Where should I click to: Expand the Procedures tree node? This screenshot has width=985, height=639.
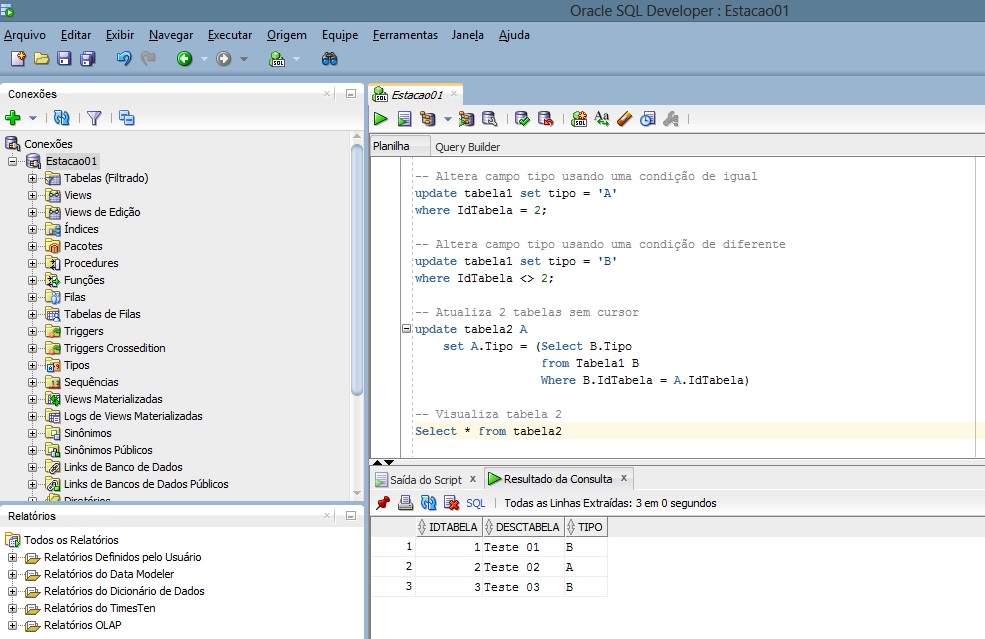tap(32, 263)
